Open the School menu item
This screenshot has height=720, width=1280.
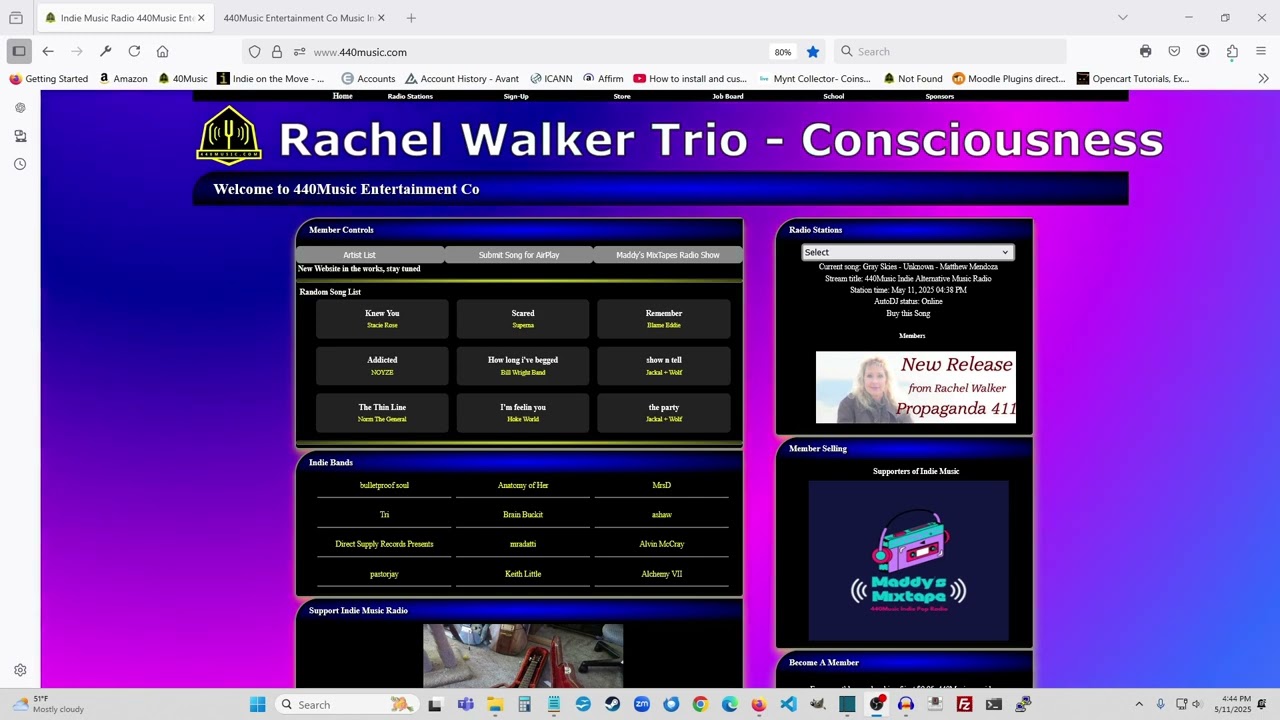(833, 96)
